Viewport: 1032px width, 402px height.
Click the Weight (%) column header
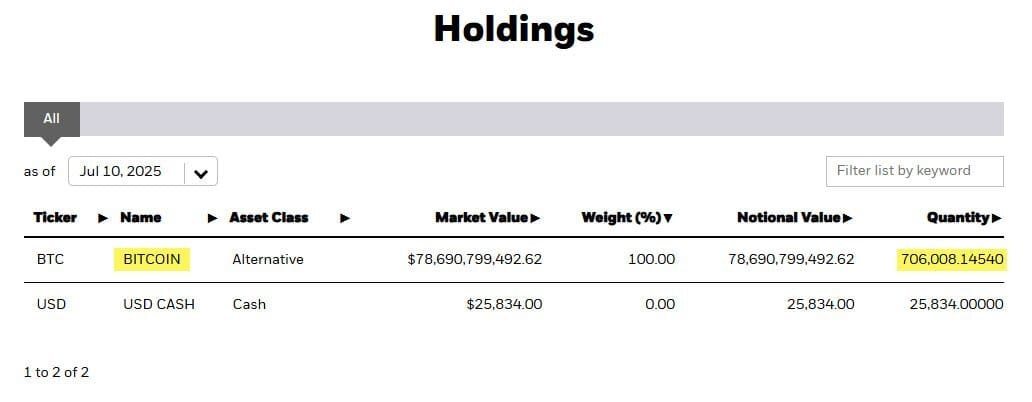pos(621,217)
